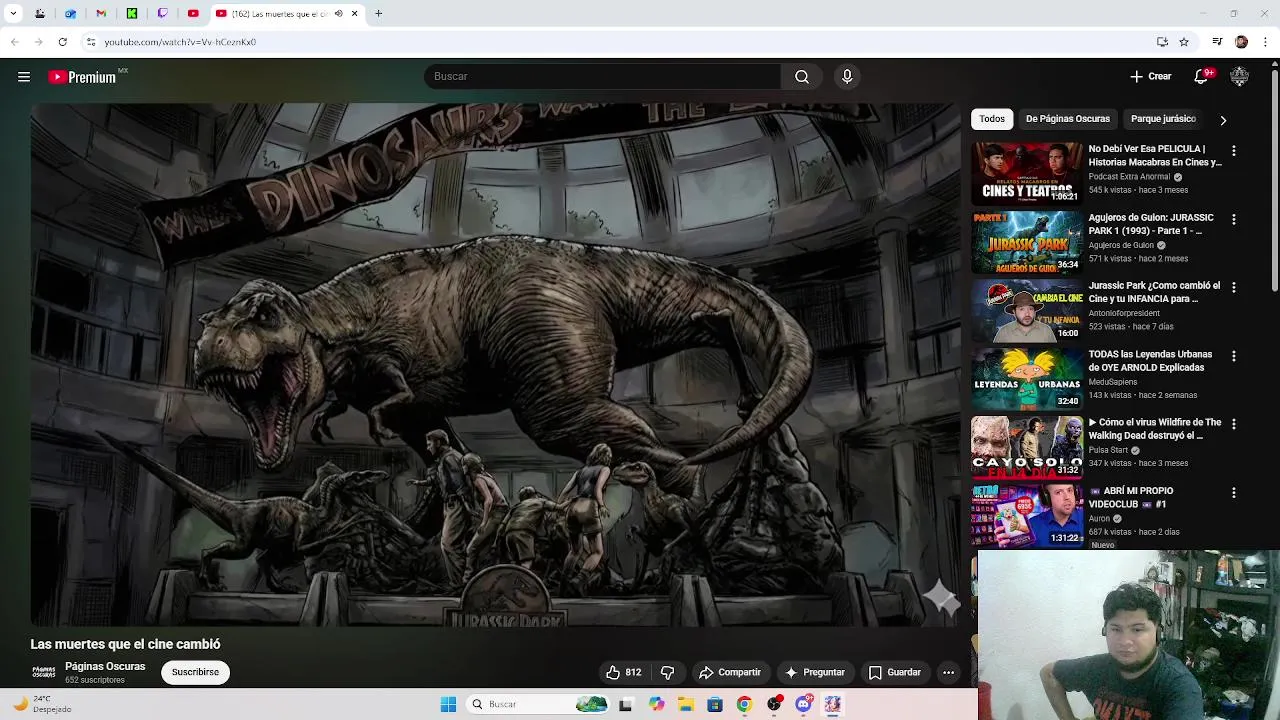Image resolution: width=1280 pixels, height=720 pixels.
Task: Click Windows taskbar Buscar search box
Action: tap(537, 704)
